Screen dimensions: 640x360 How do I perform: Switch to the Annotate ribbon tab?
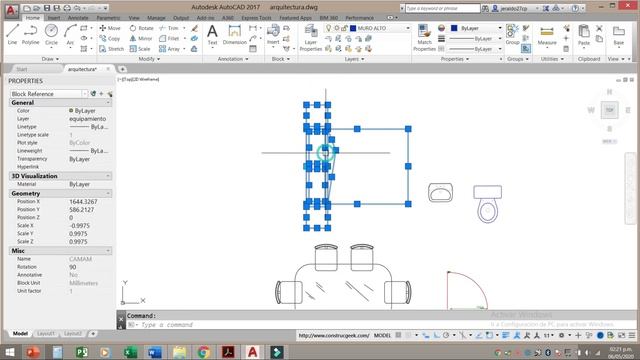point(78,18)
